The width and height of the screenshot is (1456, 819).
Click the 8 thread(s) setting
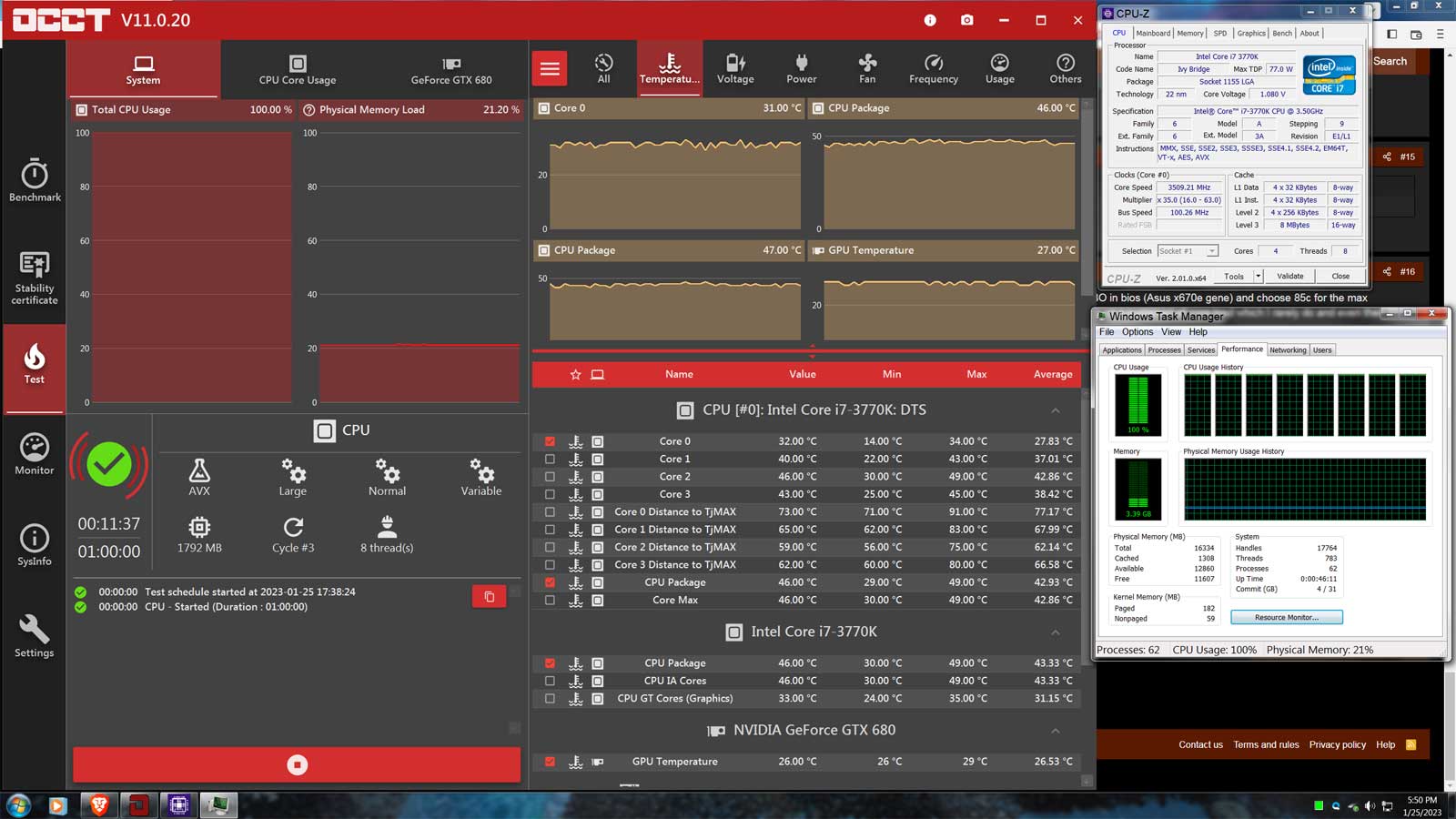[387, 534]
